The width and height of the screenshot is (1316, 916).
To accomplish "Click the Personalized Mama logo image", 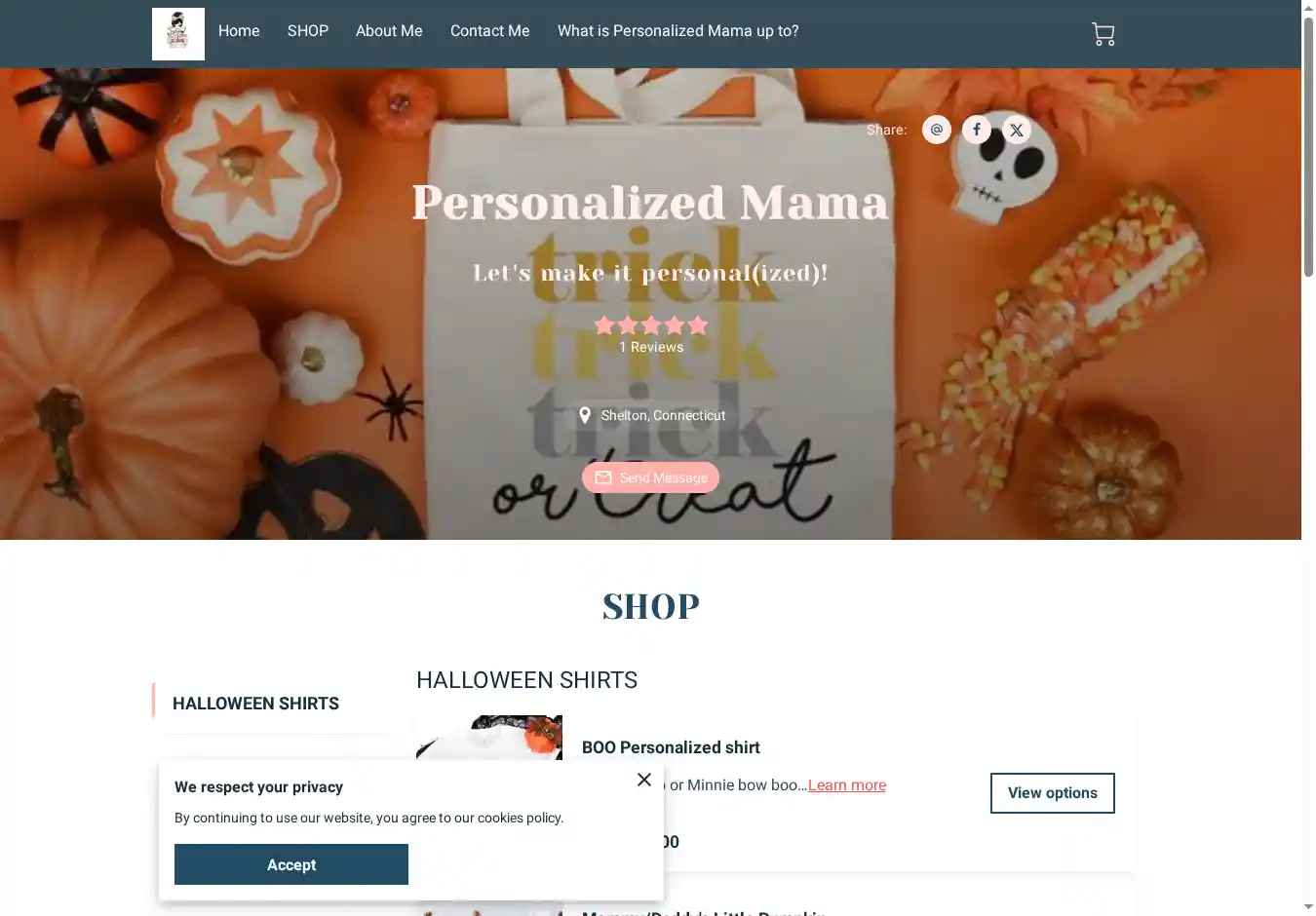I will click(x=178, y=34).
